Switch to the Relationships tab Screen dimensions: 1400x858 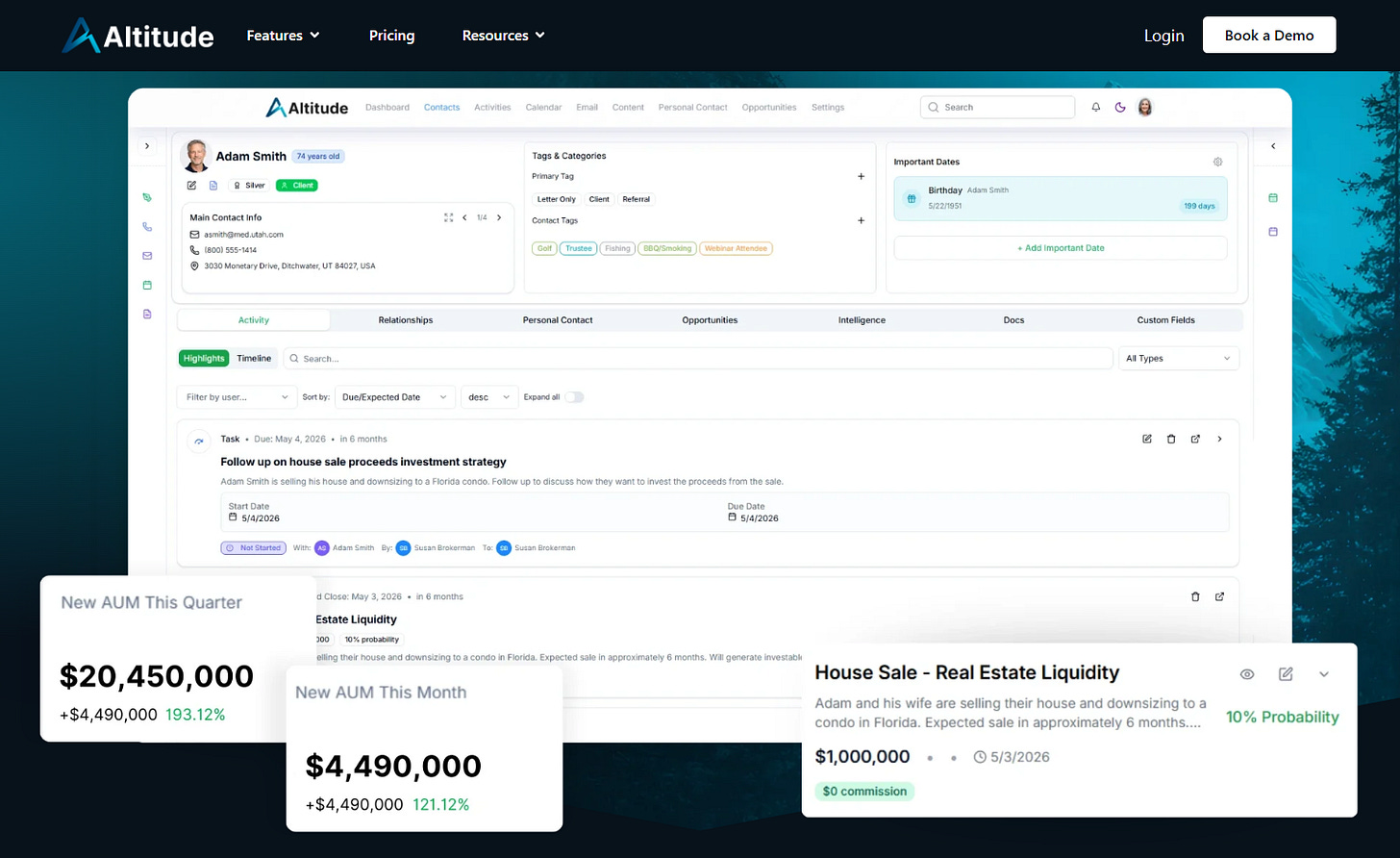click(406, 320)
